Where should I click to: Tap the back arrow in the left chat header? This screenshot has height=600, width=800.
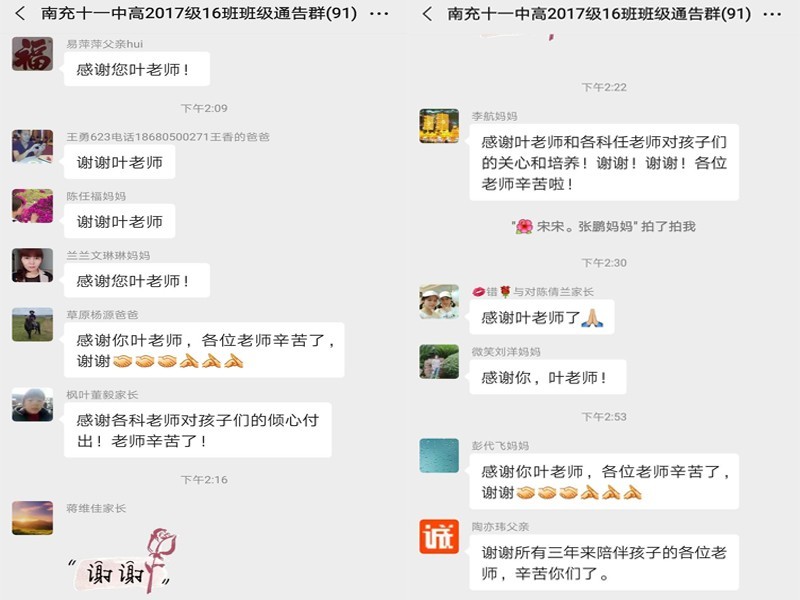coord(19,13)
